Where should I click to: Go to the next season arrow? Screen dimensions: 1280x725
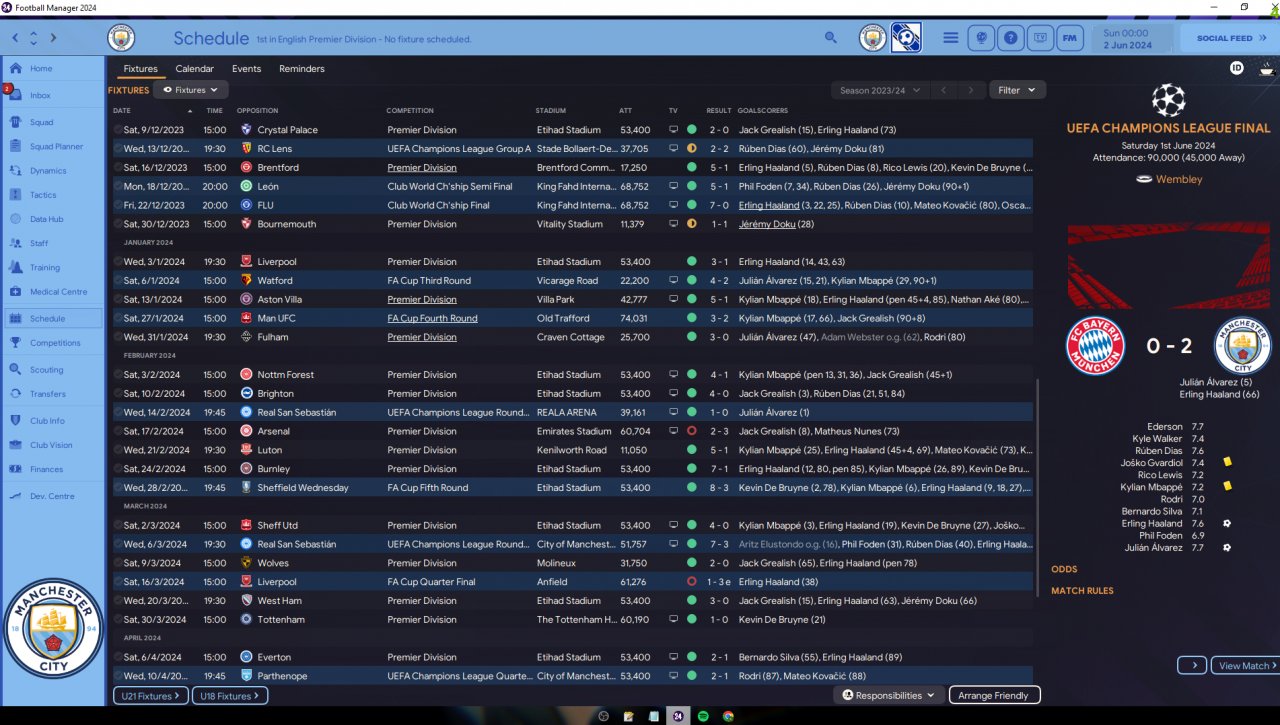coord(970,90)
